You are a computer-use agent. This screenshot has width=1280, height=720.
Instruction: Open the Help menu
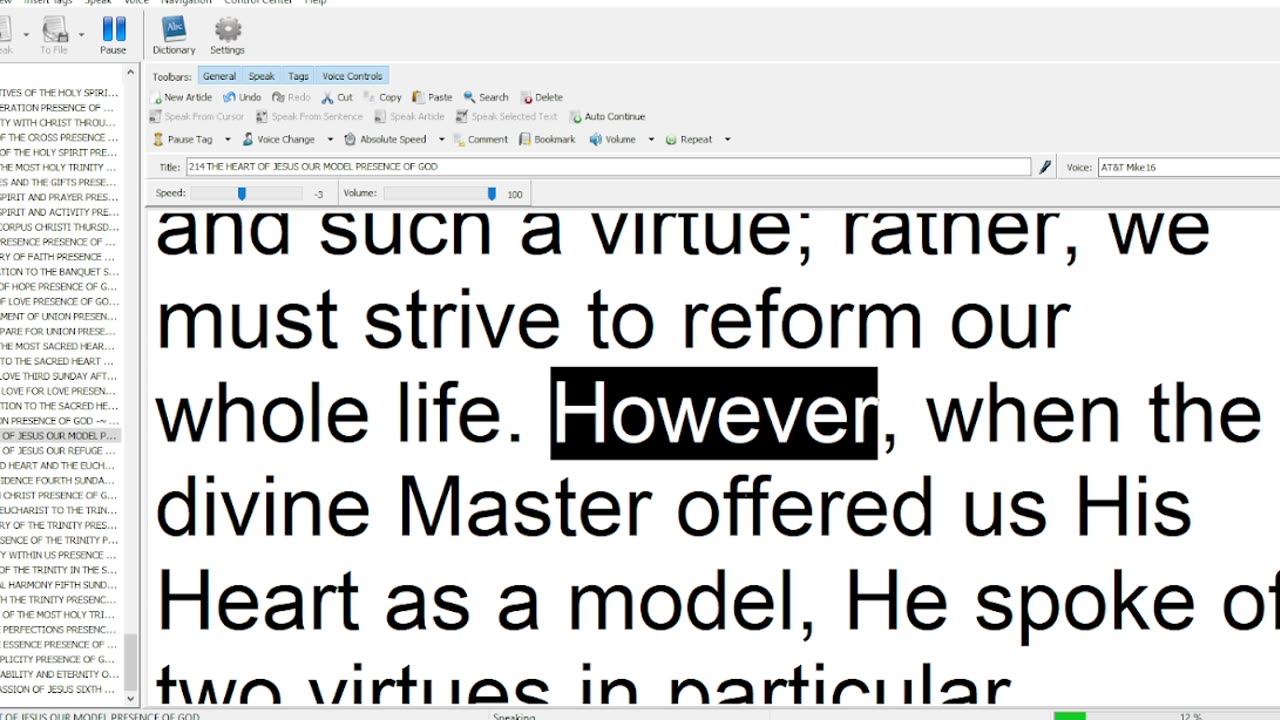pos(315,2)
